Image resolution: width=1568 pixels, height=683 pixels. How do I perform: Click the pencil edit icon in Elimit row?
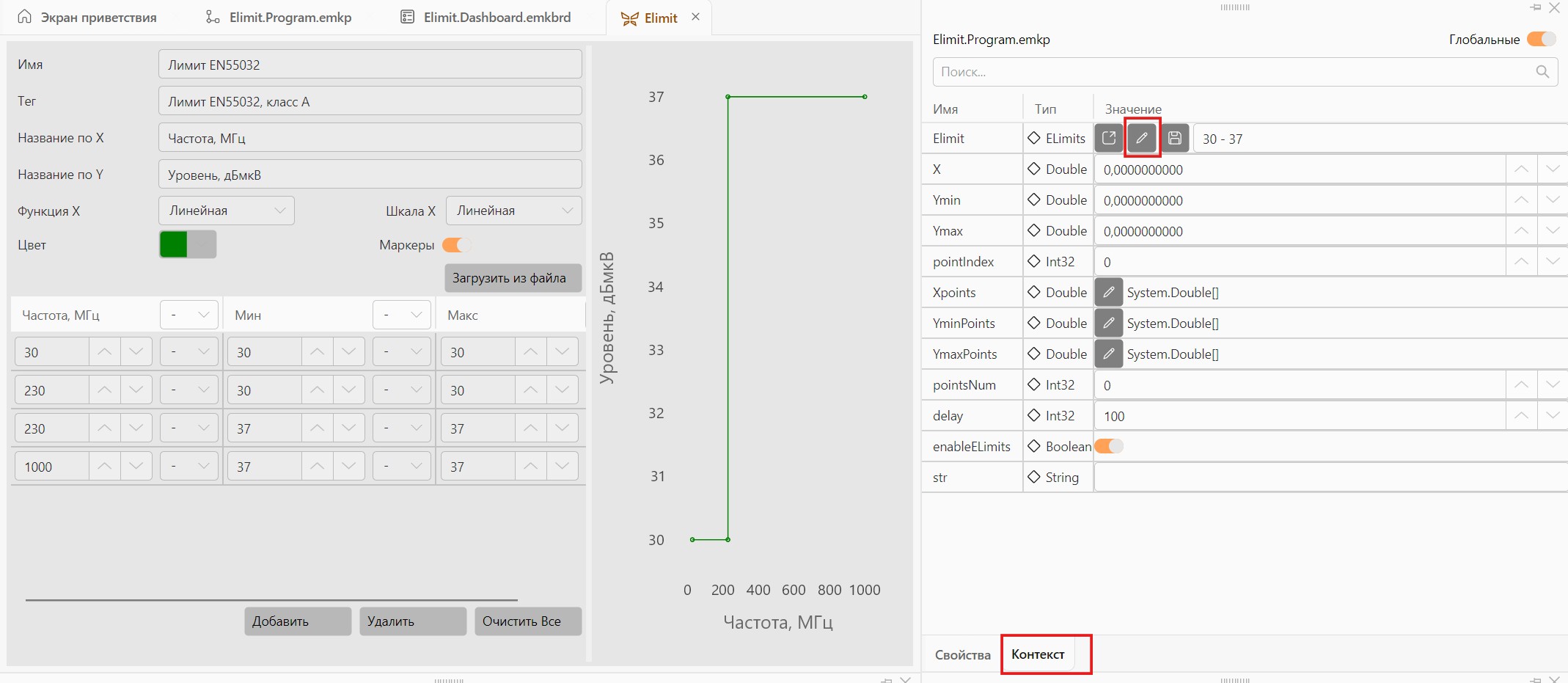(1142, 138)
